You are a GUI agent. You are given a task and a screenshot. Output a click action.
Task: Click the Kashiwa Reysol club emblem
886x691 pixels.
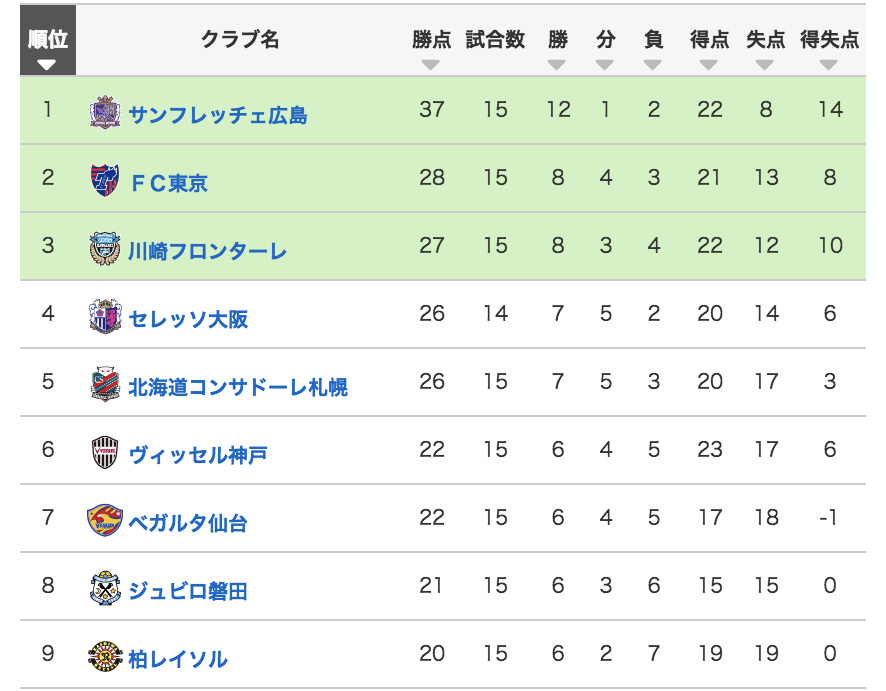105,656
